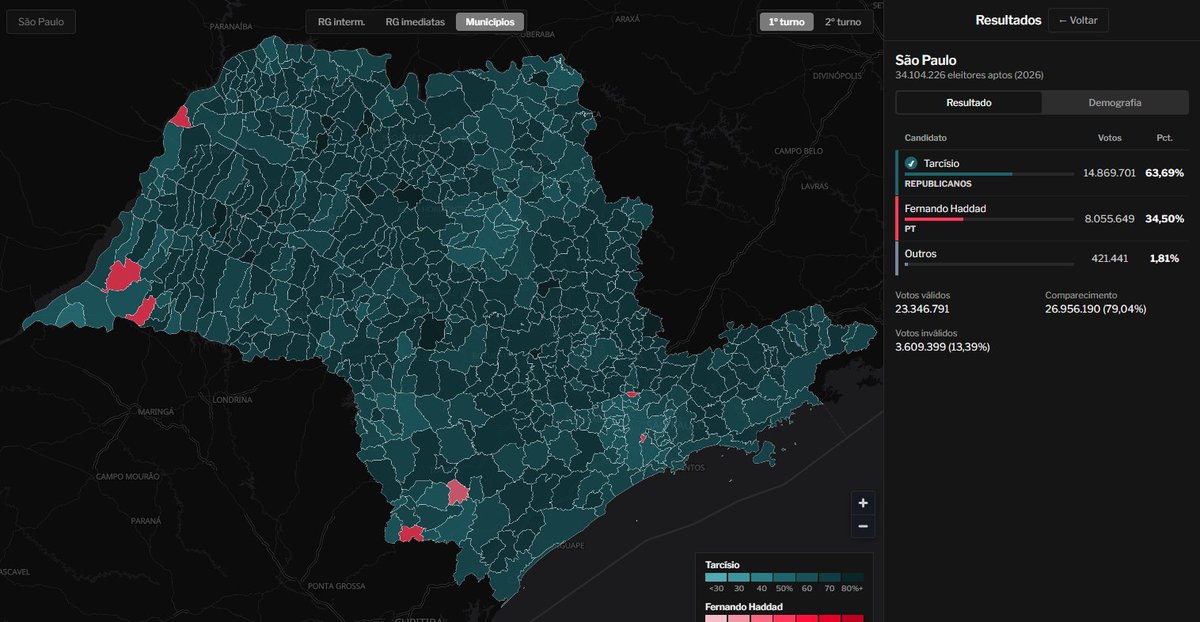Select the Municípios map view
The image size is (1200, 622).
coord(490,21)
